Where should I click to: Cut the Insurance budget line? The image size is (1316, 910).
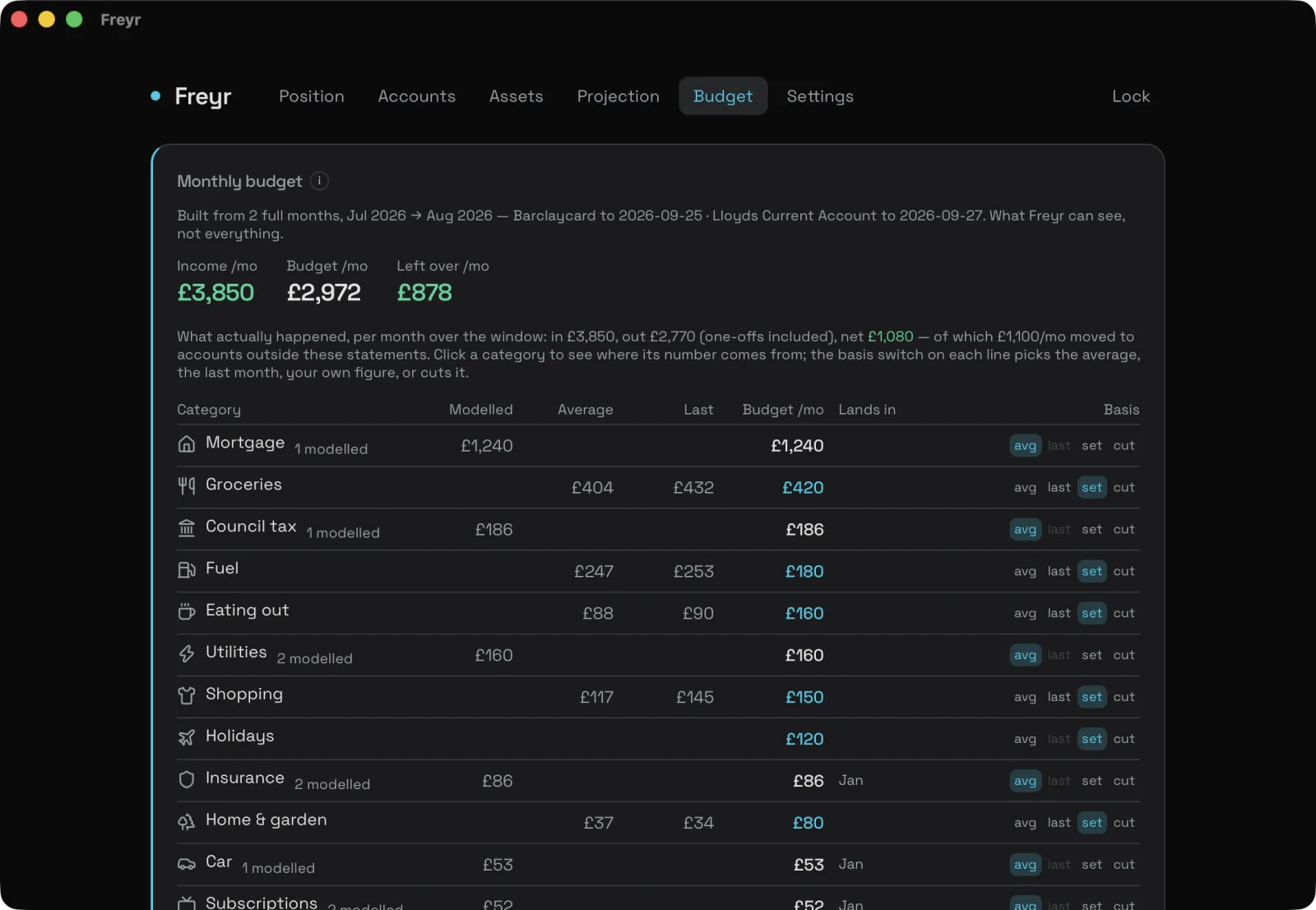point(1124,782)
